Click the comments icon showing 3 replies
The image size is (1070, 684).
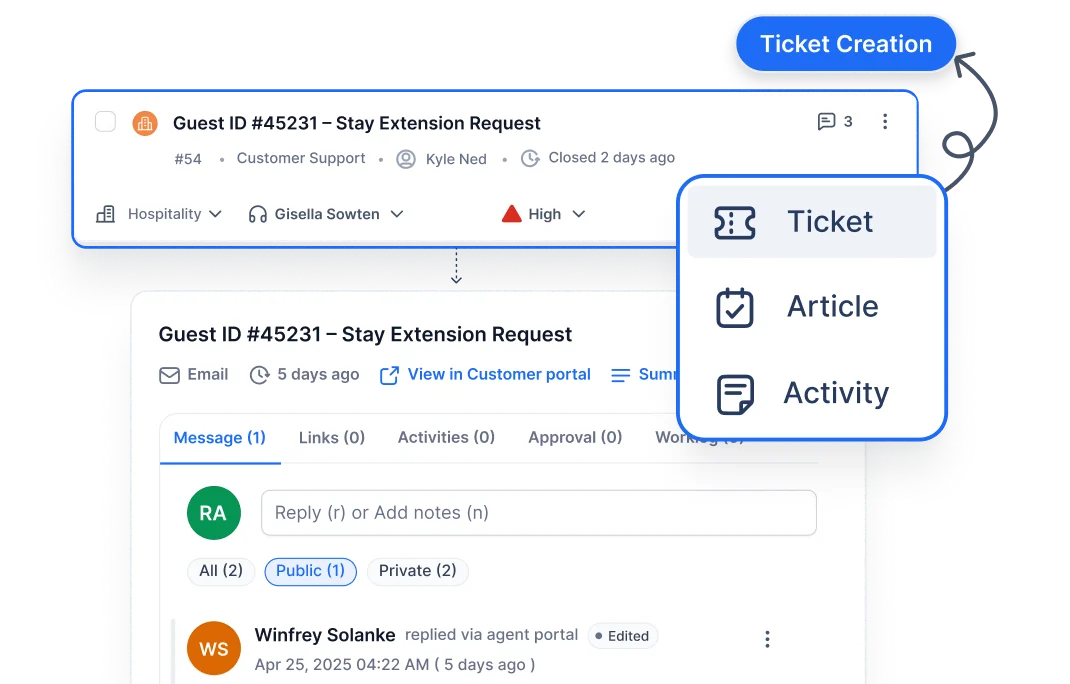coord(827,121)
